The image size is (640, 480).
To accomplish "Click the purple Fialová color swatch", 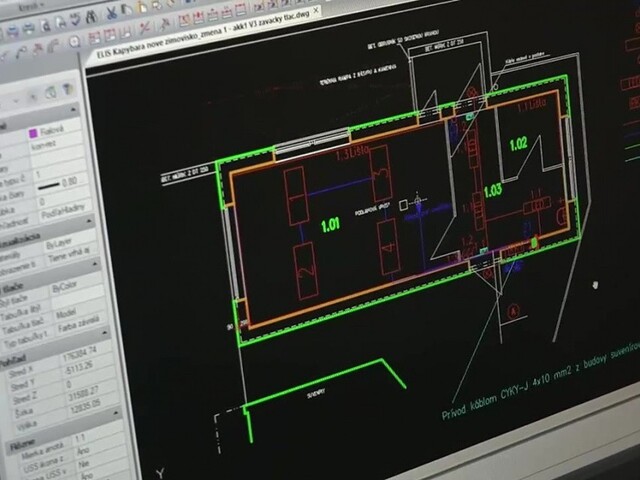I will (x=33, y=133).
